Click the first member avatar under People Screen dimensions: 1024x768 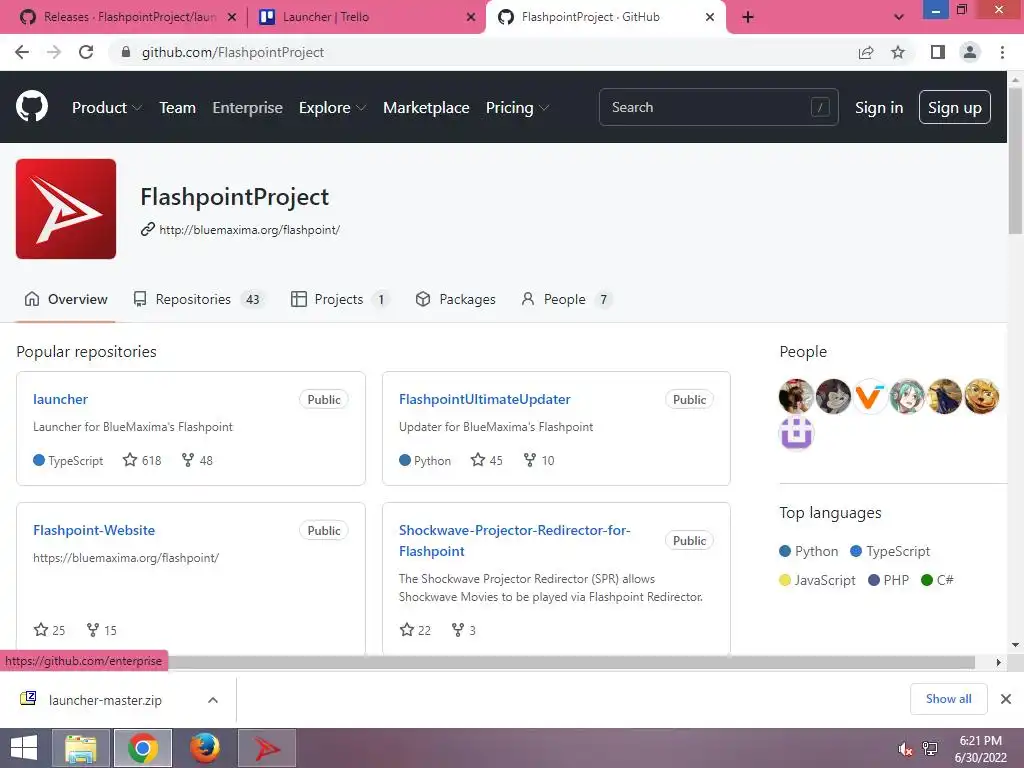click(x=796, y=396)
